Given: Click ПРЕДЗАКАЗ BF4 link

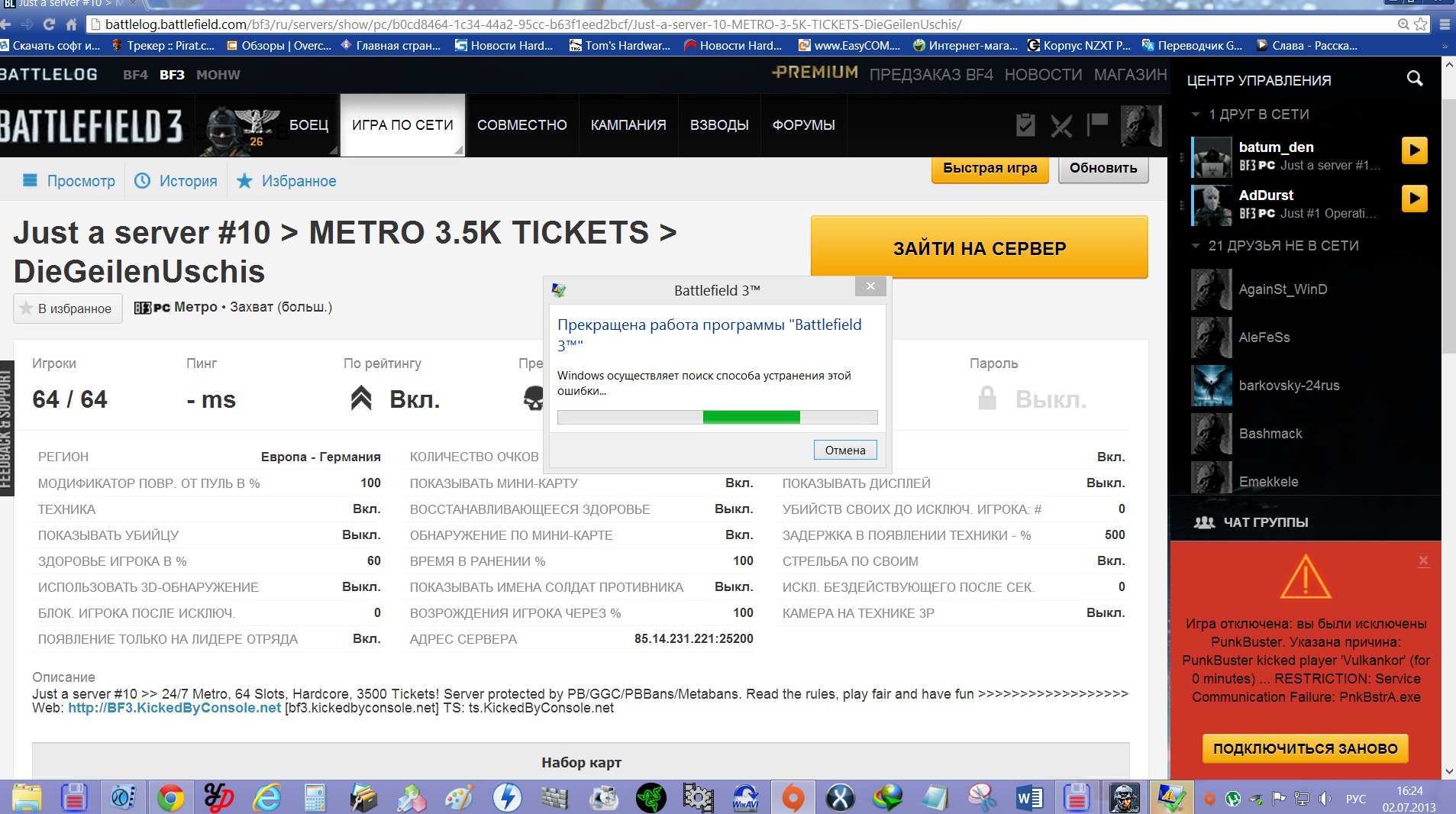Looking at the screenshot, I should [931, 75].
